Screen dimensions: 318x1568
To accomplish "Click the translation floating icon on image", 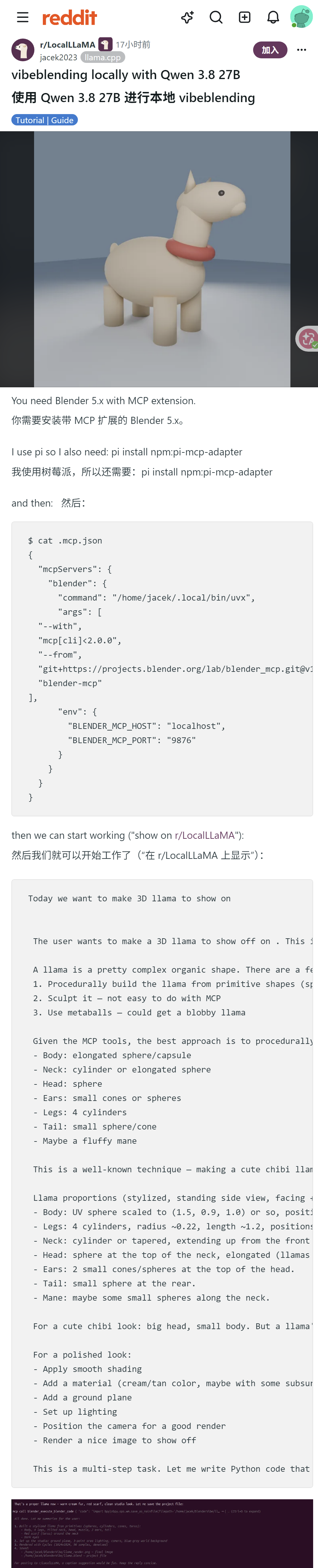I will coord(308,338).
